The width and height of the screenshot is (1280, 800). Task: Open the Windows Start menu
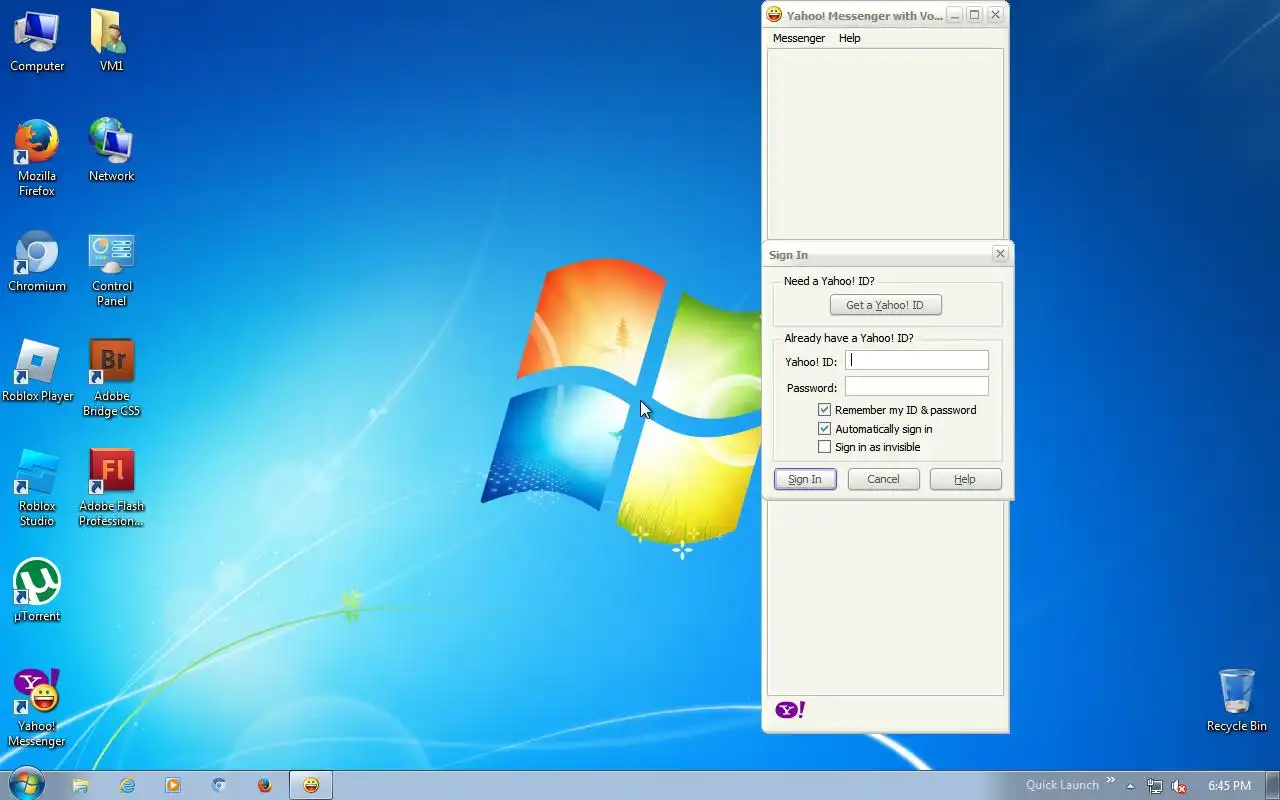(27, 785)
